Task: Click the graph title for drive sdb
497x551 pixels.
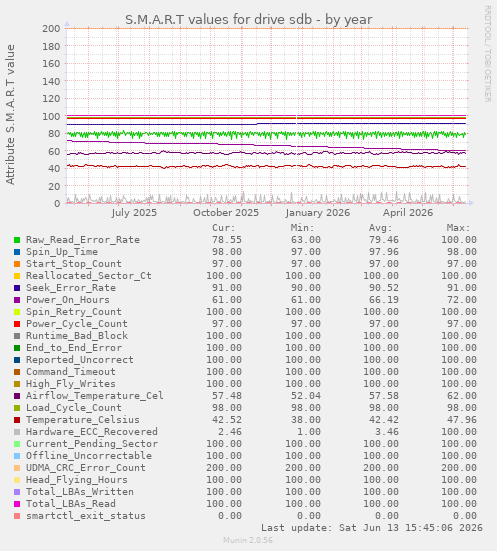Action: pos(248,20)
